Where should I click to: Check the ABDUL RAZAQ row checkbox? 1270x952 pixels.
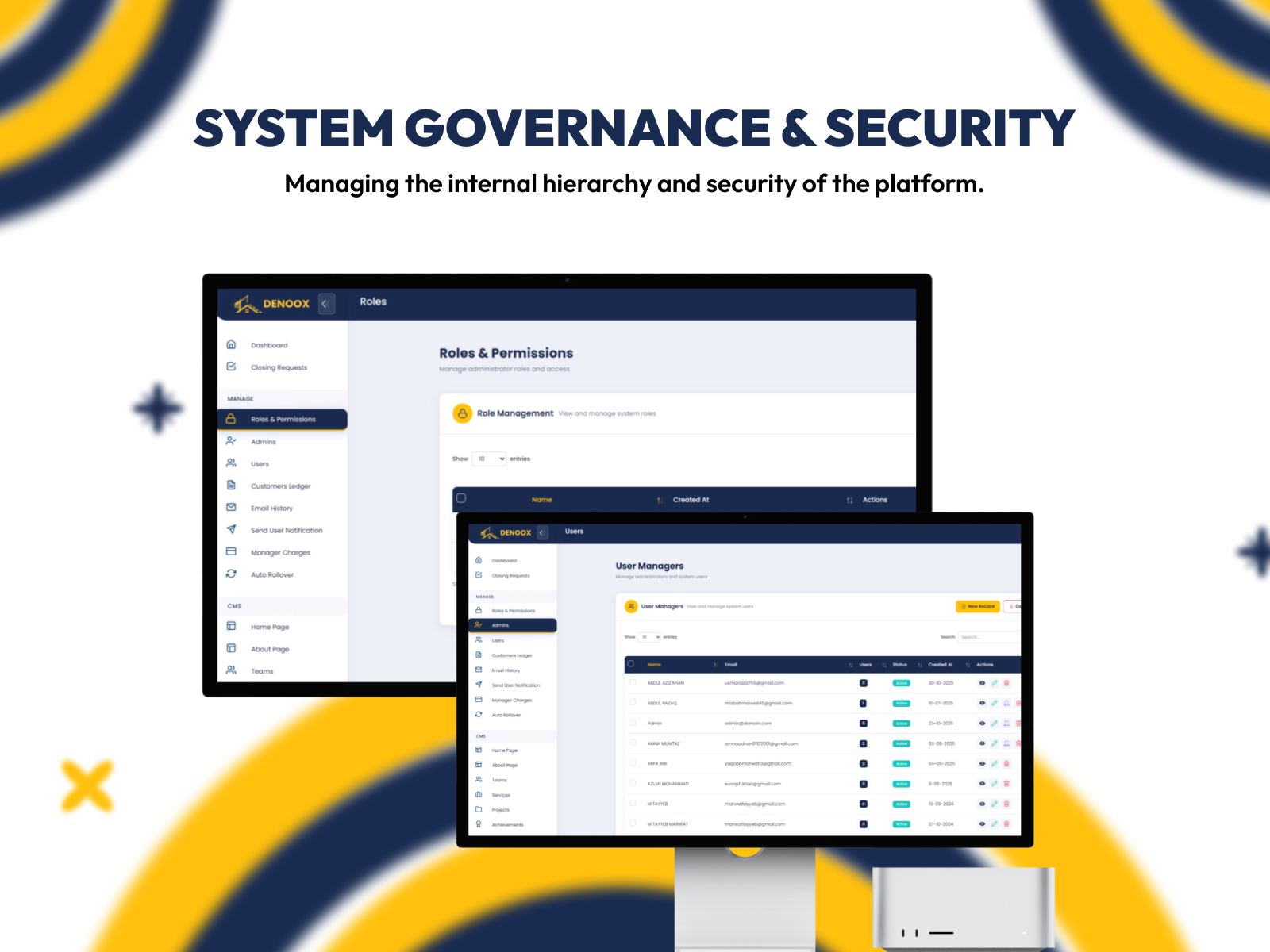(x=633, y=702)
